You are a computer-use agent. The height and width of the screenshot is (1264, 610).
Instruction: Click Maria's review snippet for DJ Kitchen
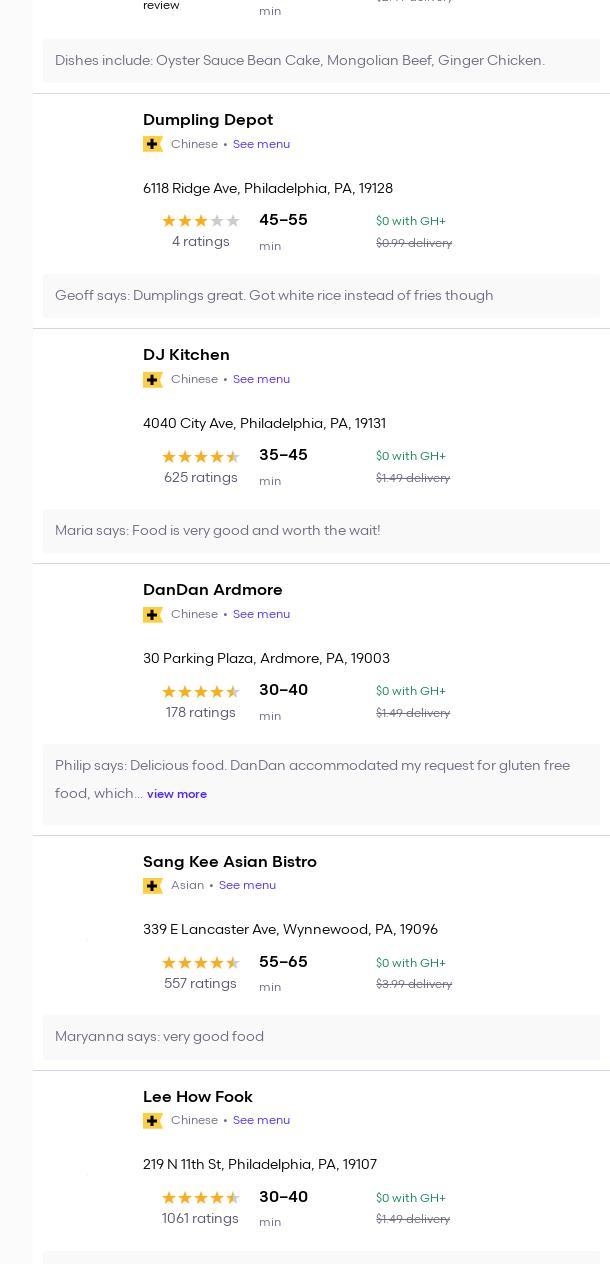pyautogui.click(x=218, y=531)
